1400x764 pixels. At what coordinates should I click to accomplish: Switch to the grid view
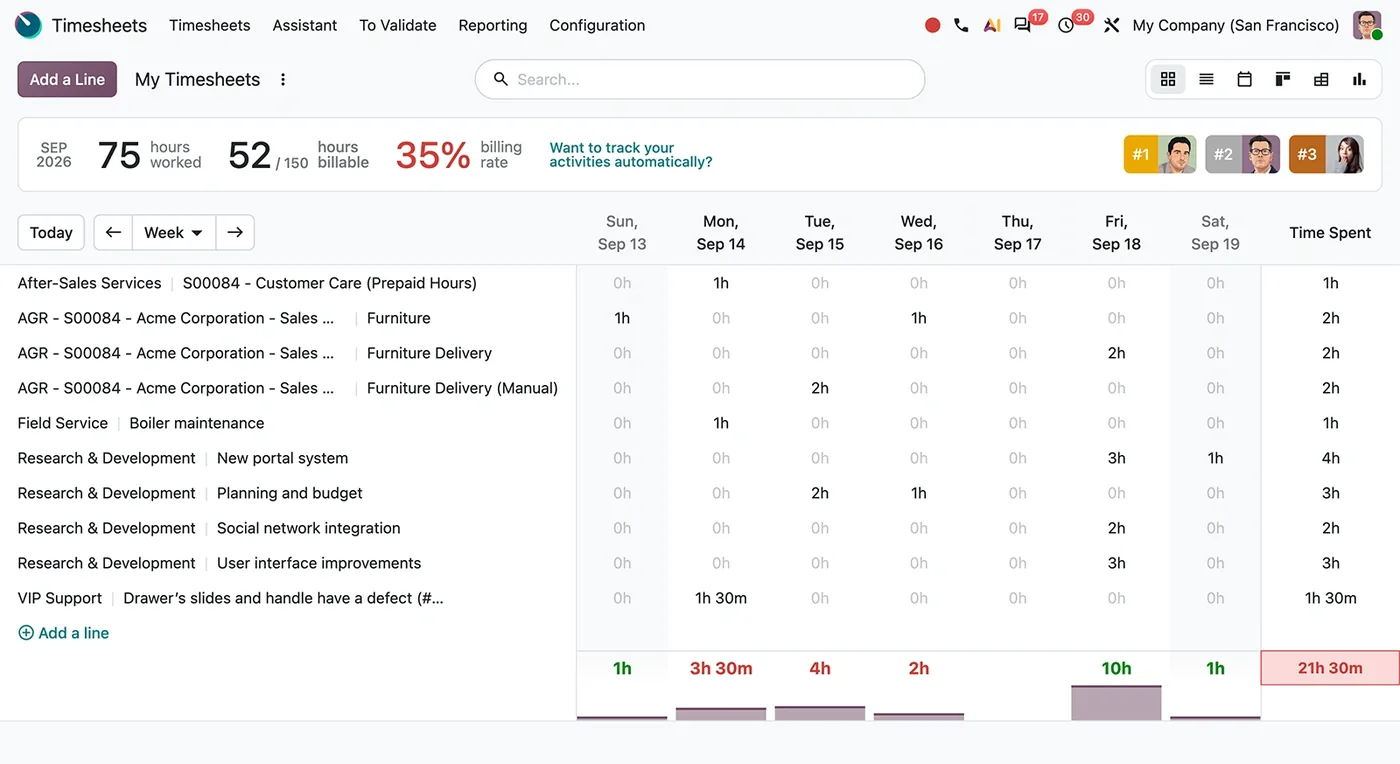click(x=1168, y=79)
